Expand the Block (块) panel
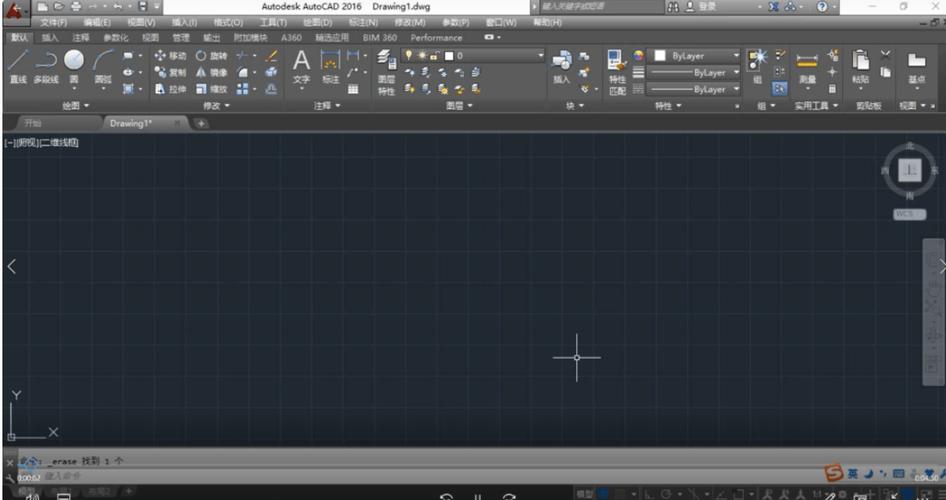The height and width of the screenshot is (500, 946). point(575,106)
